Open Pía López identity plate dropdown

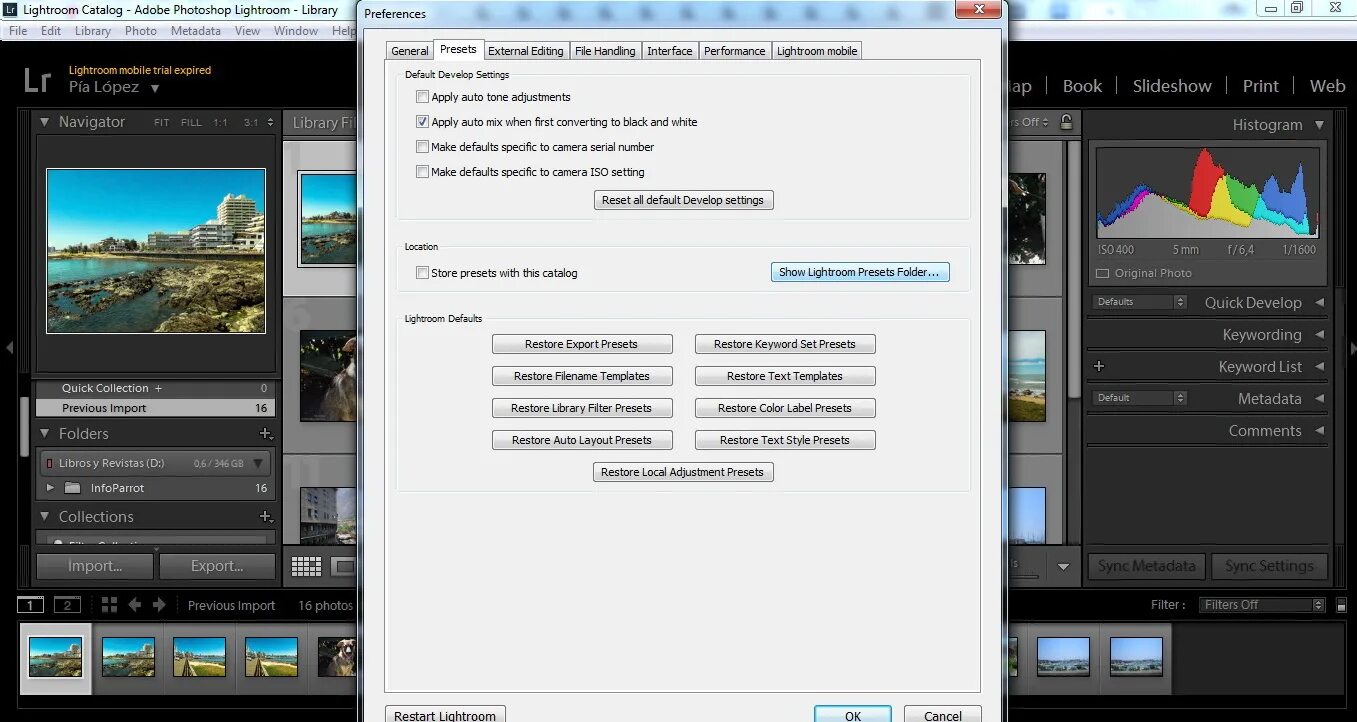155,88
